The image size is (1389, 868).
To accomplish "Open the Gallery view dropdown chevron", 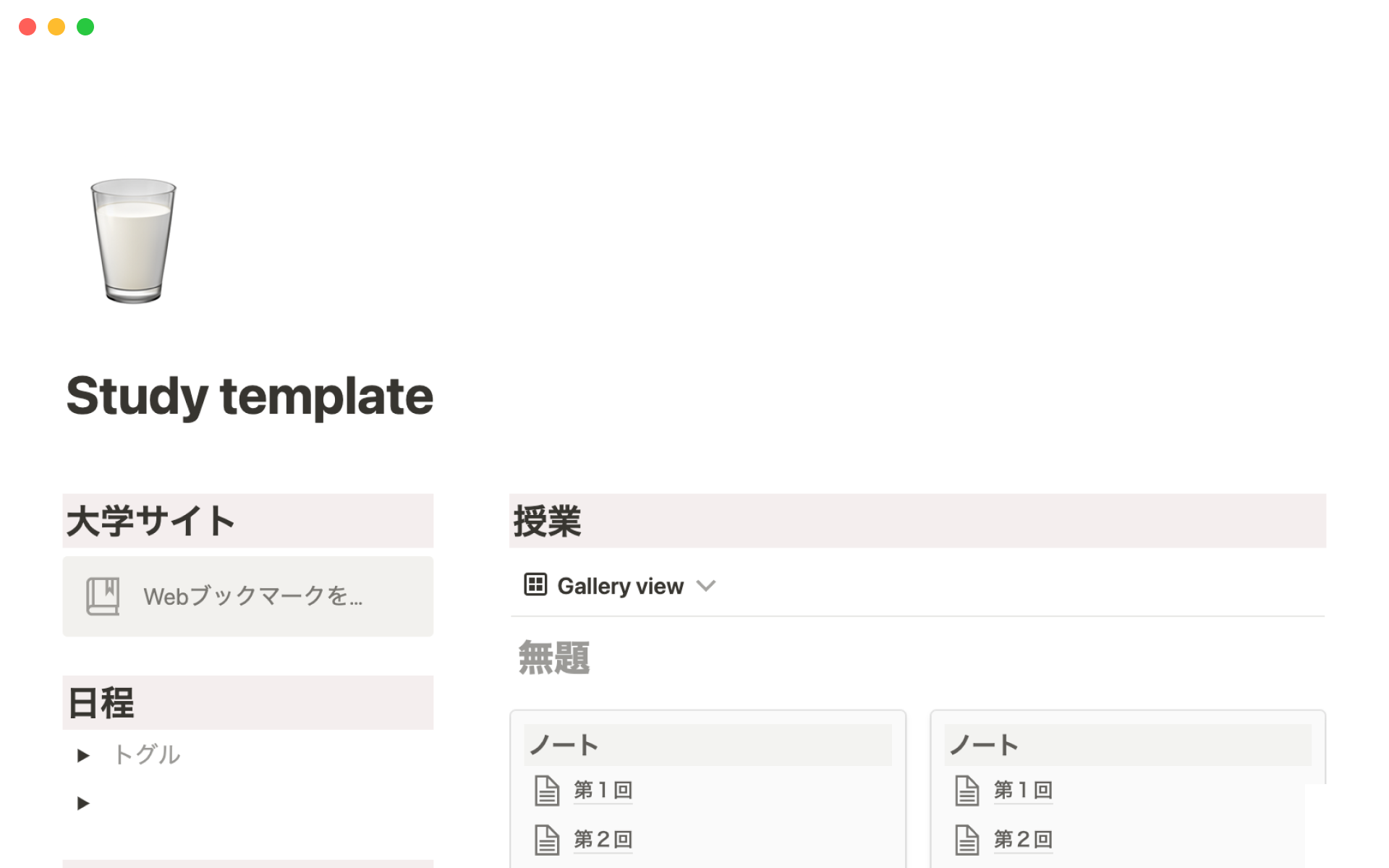I will tap(707, 585).
